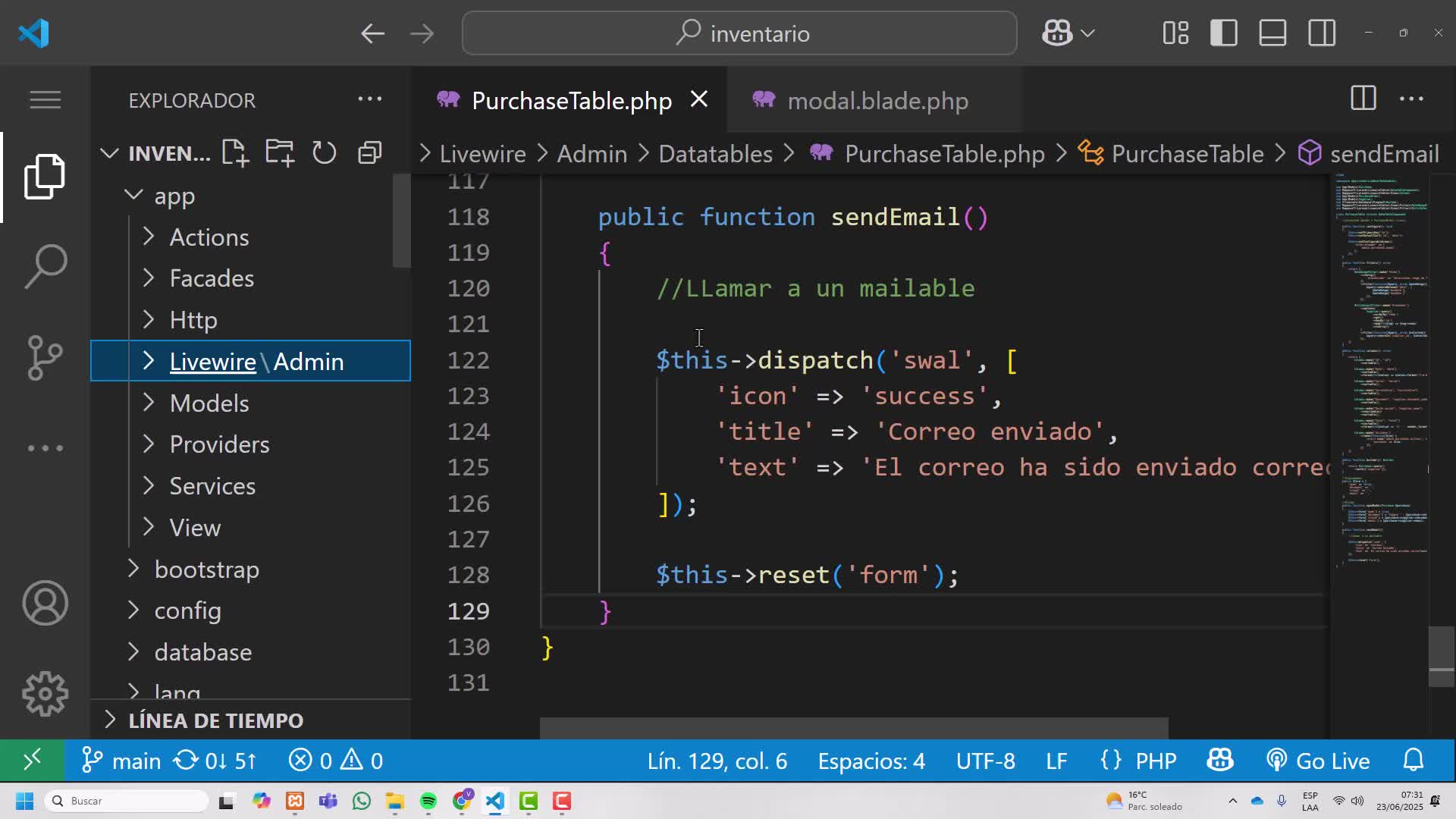The width and height of the screenshot is (1456, 819).
Task: Switch to the modal.blade.php tab
Action: coord(877,100)
